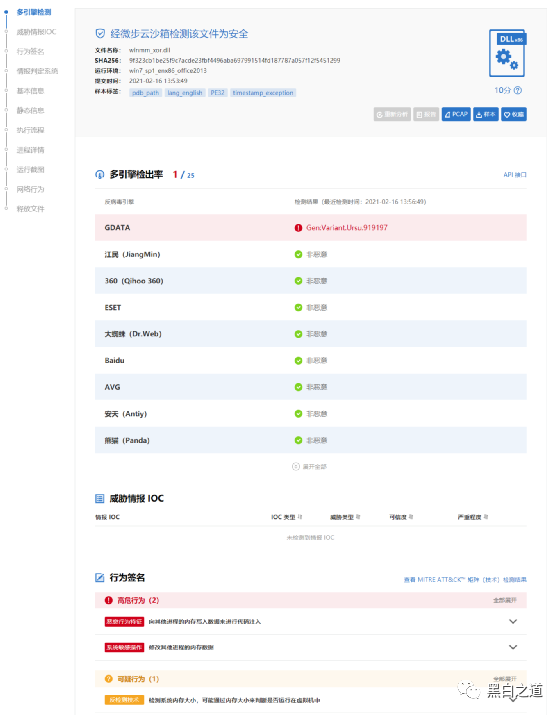560x715 pixels.
Task: Click orange question icon beside 可疑行为 (1)
Action: coord(109,679)
